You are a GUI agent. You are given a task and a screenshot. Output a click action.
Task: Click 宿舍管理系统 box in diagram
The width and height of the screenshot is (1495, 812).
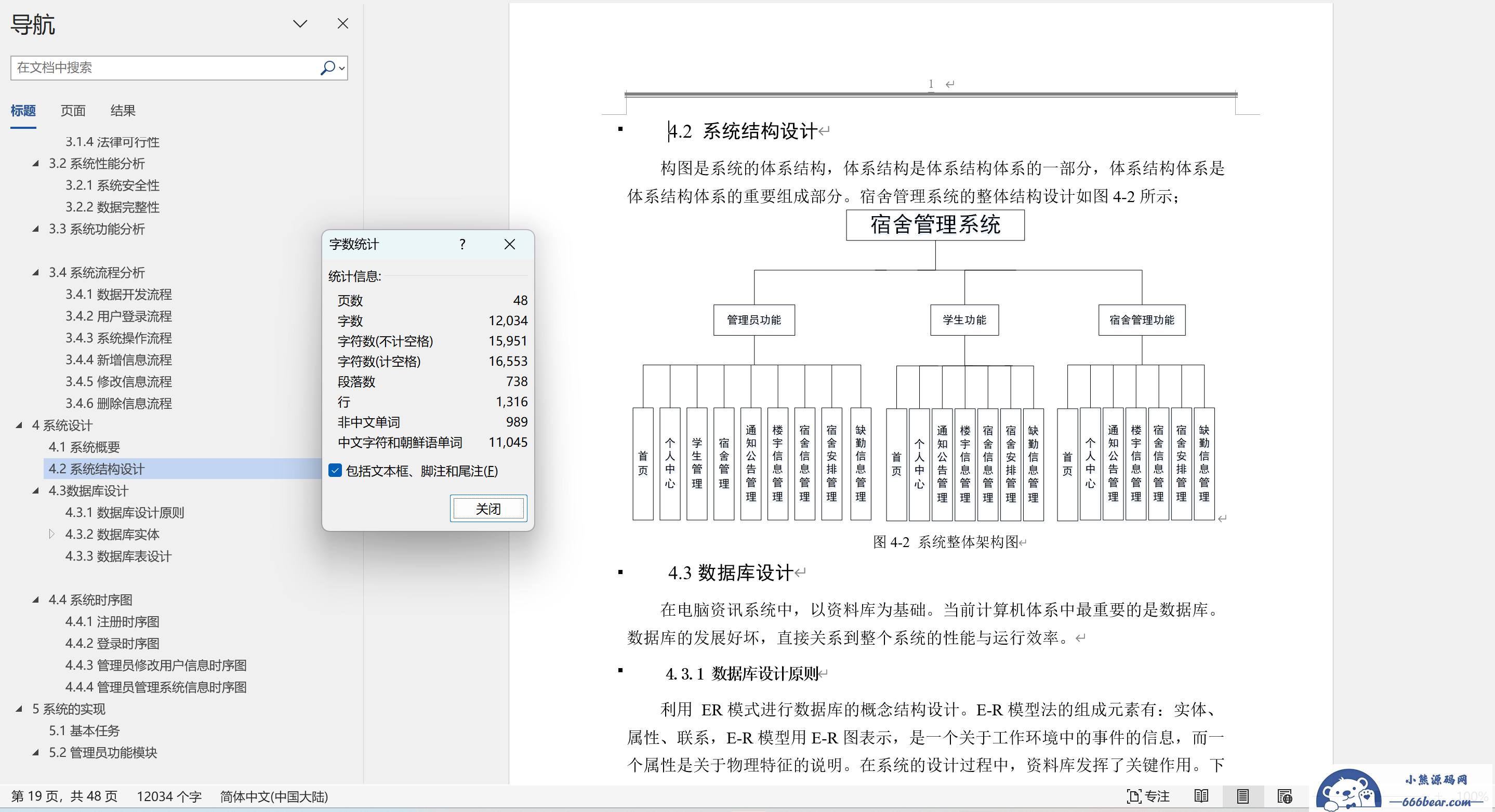935,224
